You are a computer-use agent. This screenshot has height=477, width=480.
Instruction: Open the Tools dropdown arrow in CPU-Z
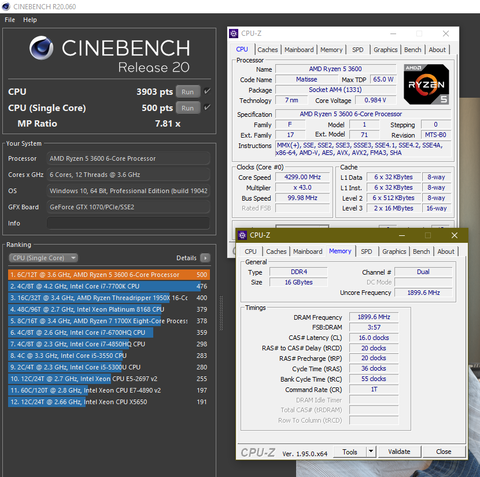coord(371,452)
